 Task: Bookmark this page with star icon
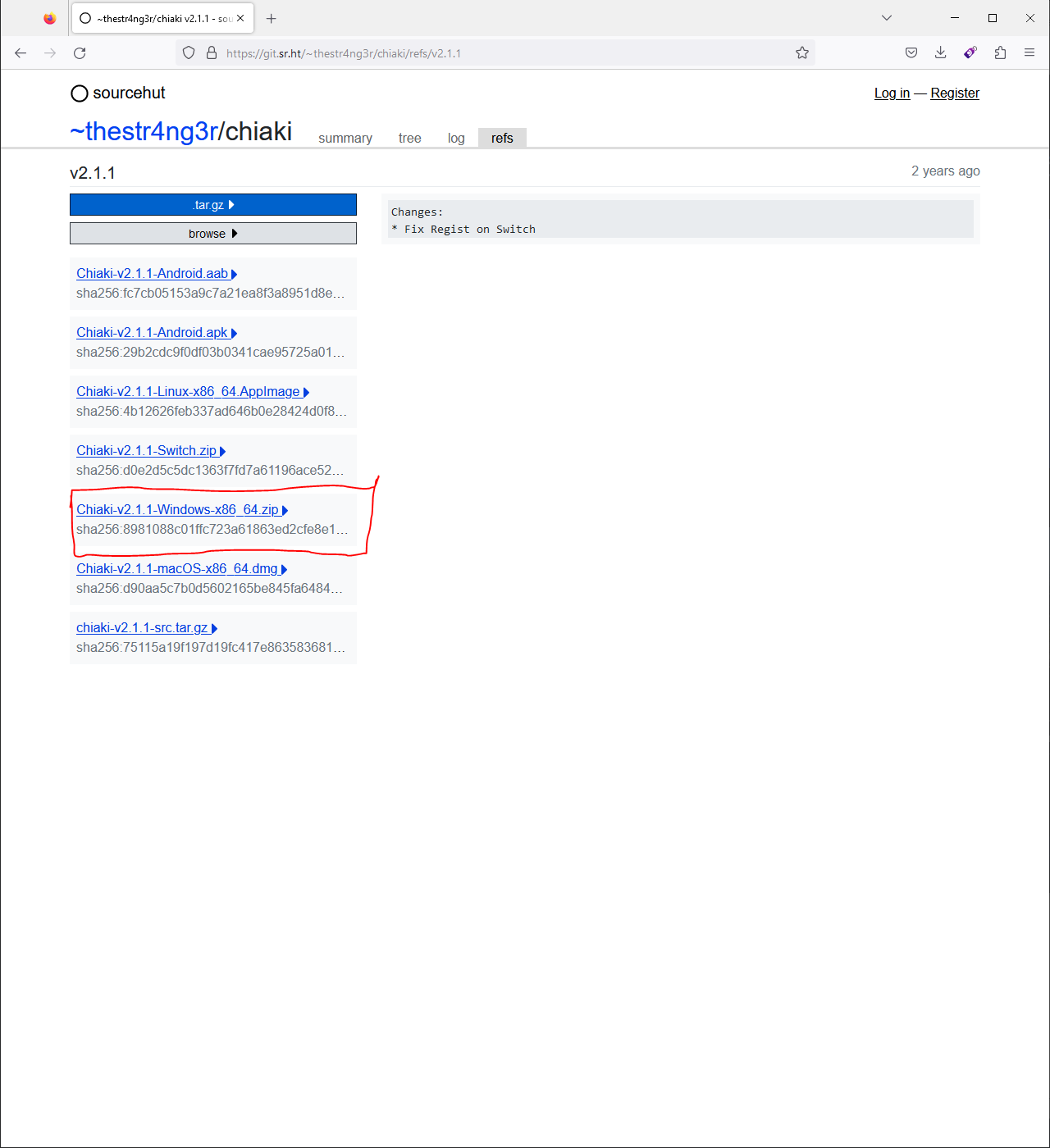801,53
